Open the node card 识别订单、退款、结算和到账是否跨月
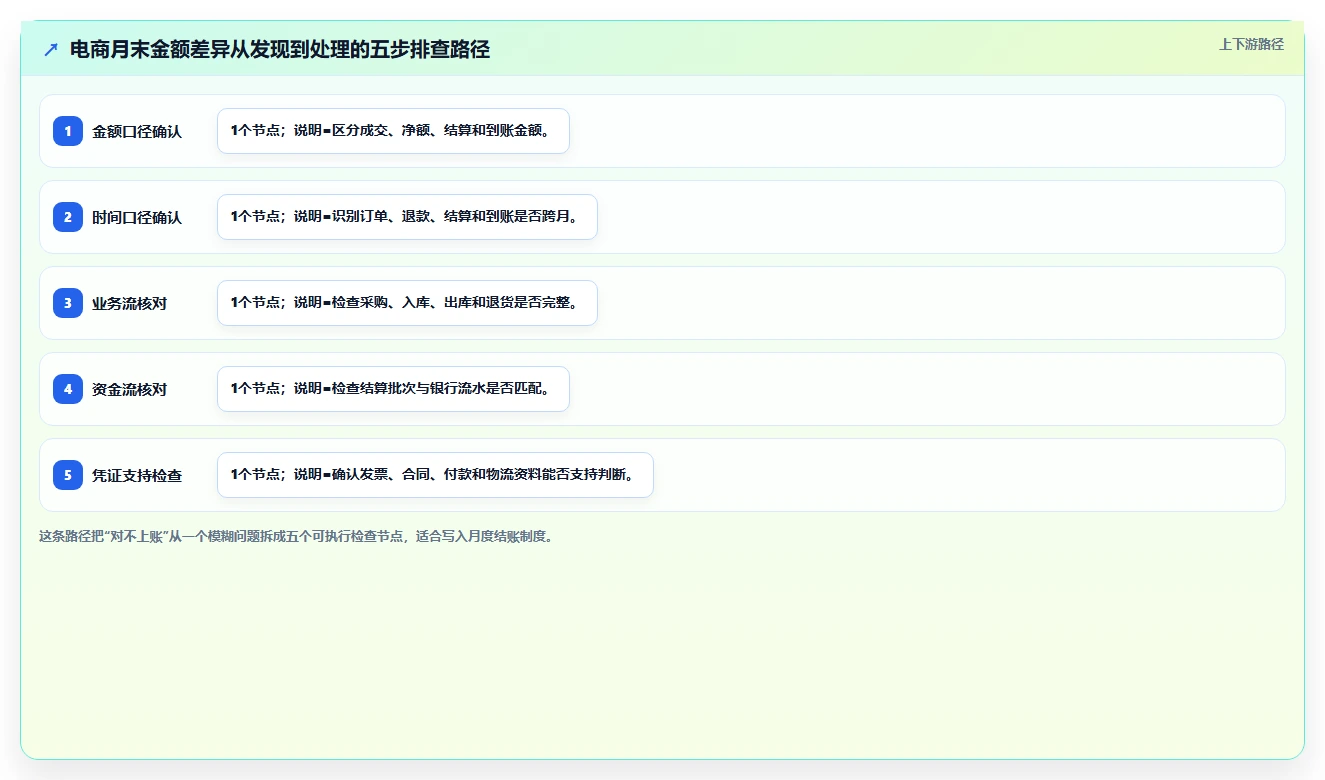The width and height of the screenshot is (1325, 780). pos(407,217)
